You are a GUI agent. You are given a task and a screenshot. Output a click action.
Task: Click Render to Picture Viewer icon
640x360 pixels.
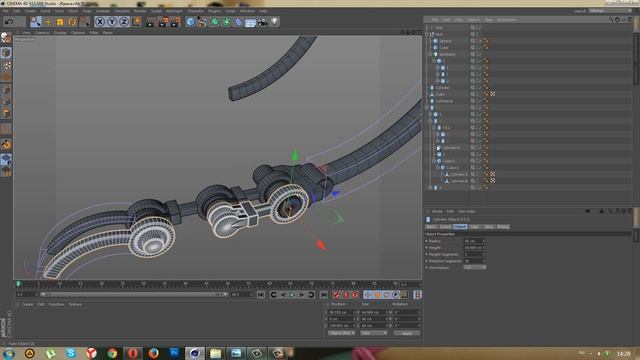coord(163,21)
